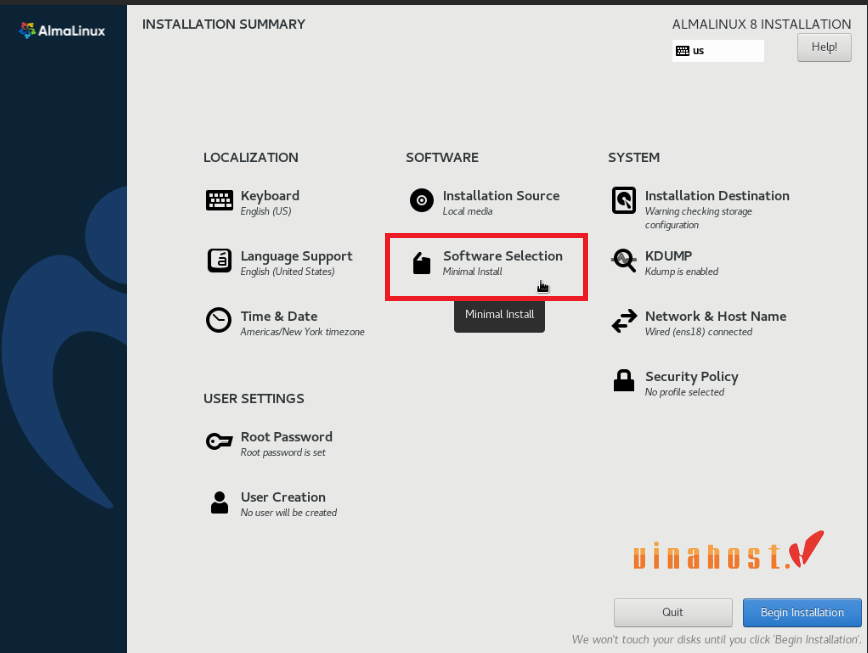Click 'Wired (ens18) connected' status text
The width and height of the screenshot is (868, 653).
pos(698,332)
